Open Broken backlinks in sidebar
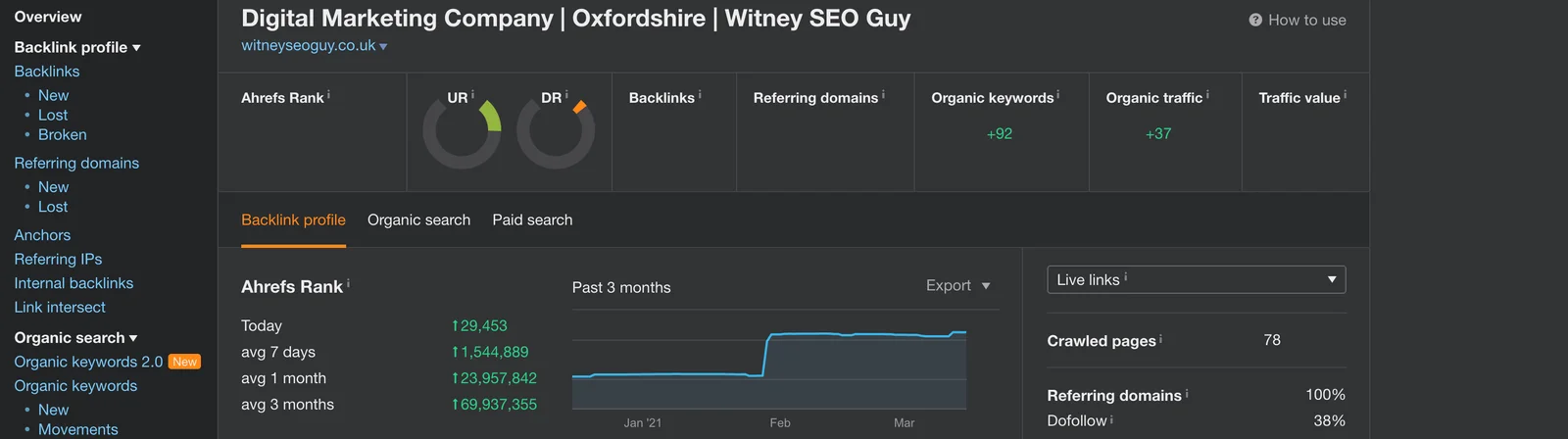Viewport: 1568px width, 439px height. click(63, 134)
